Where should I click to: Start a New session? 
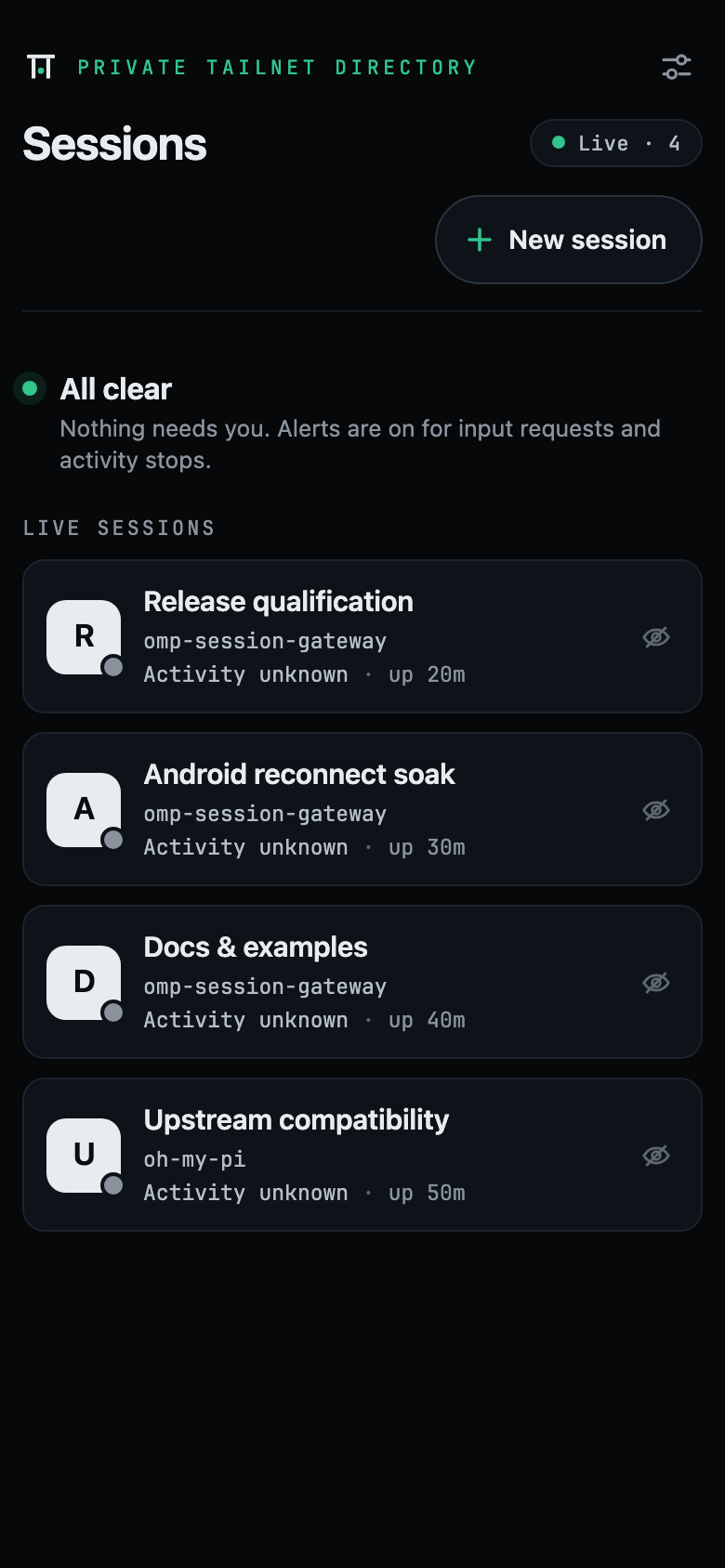(569, 240)
